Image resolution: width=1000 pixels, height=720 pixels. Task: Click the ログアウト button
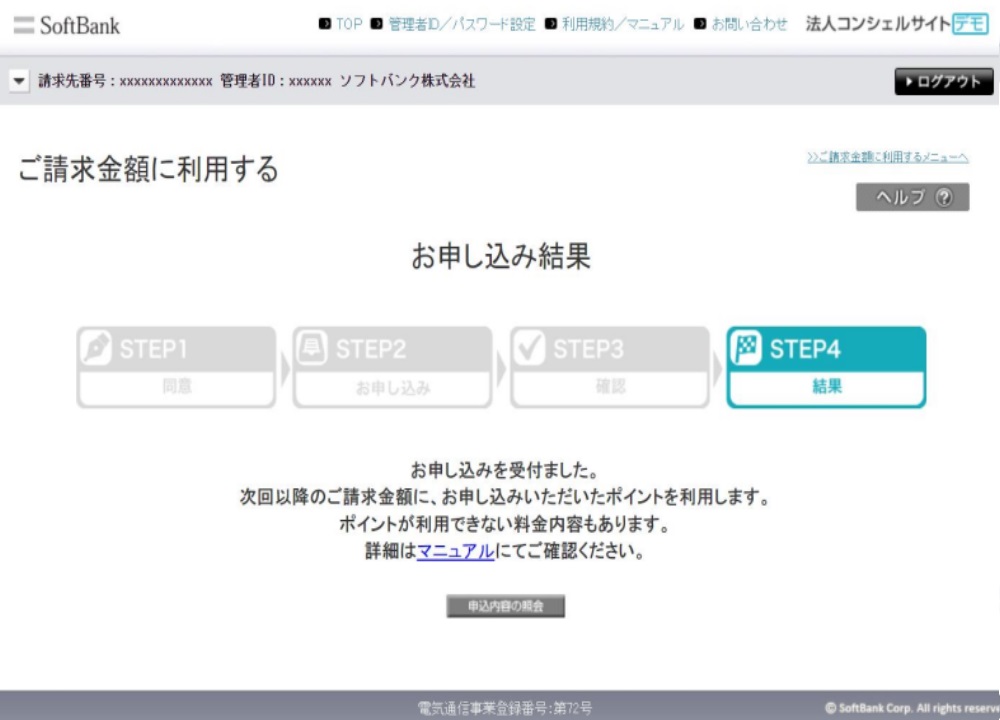click(942, 82)
